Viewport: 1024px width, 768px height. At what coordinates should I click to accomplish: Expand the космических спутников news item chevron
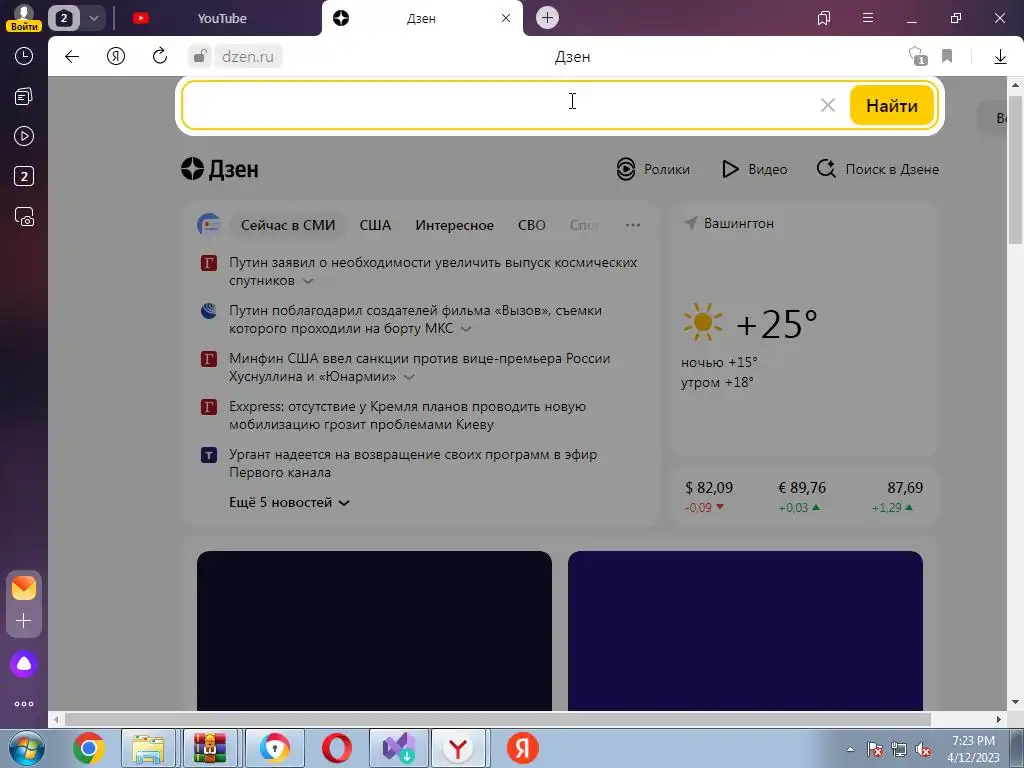click(x=308, y=281)
